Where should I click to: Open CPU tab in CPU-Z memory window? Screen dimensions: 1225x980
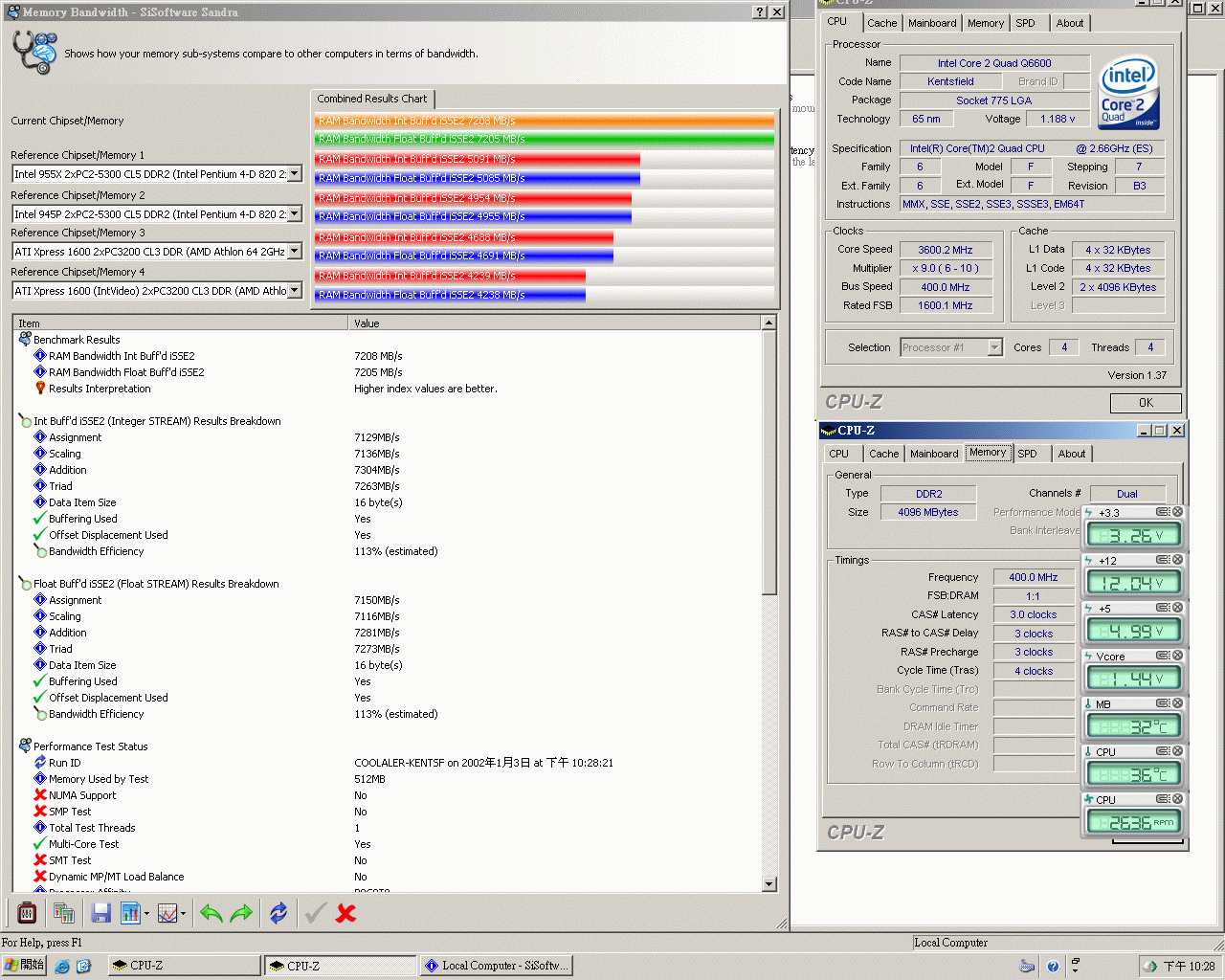tap(839, 454)
